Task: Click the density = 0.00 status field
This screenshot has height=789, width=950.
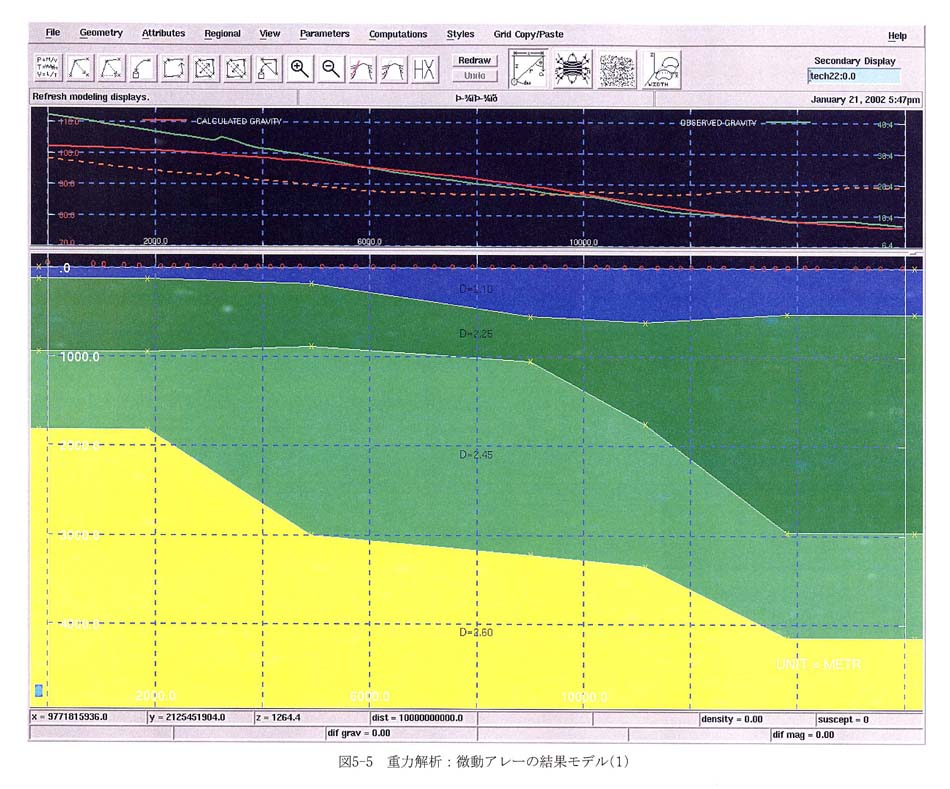Action: coord(757,719)
